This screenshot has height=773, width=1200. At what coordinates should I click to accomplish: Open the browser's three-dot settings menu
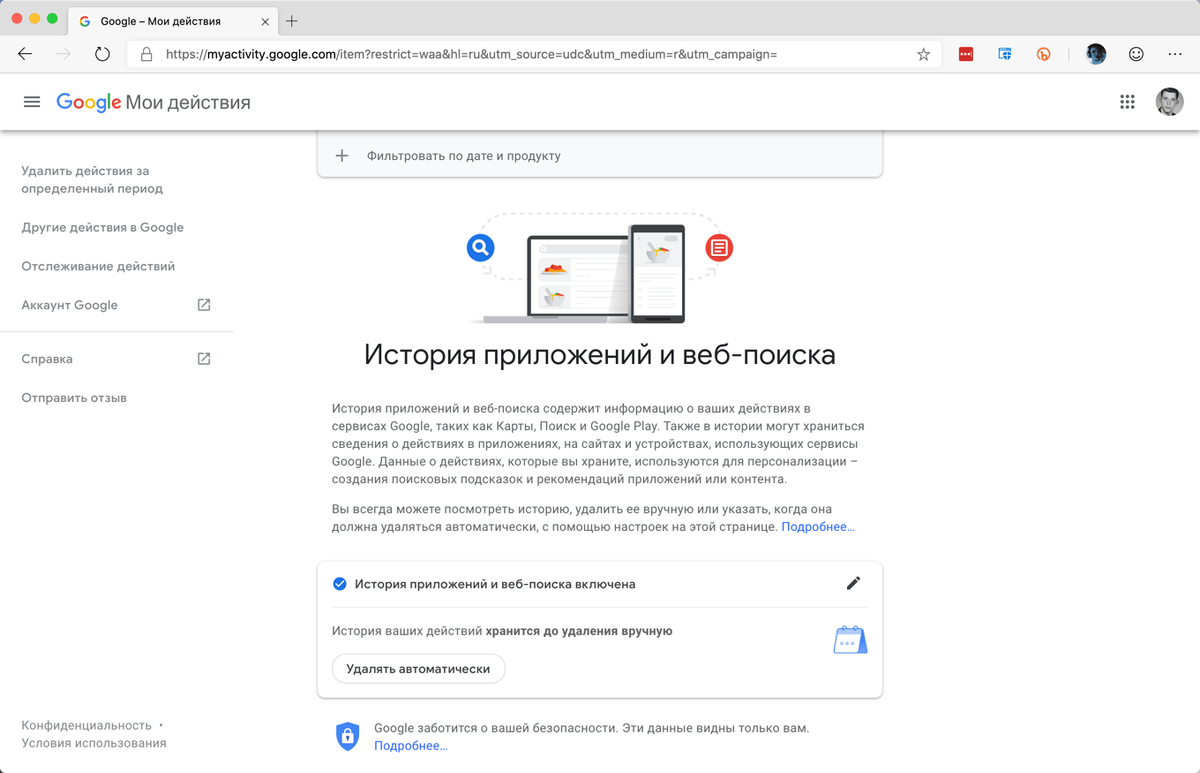point(1175,54)
